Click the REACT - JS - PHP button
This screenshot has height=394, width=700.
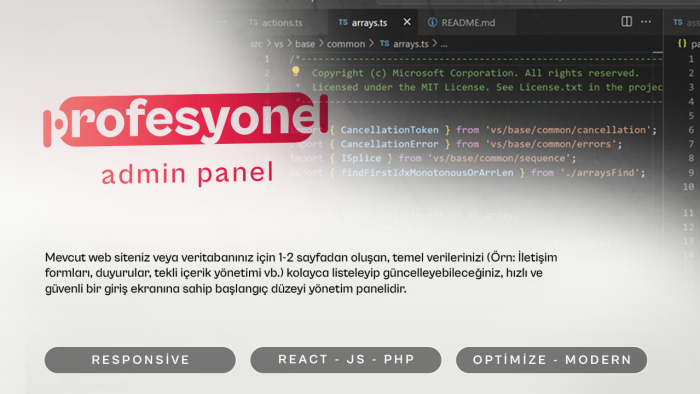346,360
